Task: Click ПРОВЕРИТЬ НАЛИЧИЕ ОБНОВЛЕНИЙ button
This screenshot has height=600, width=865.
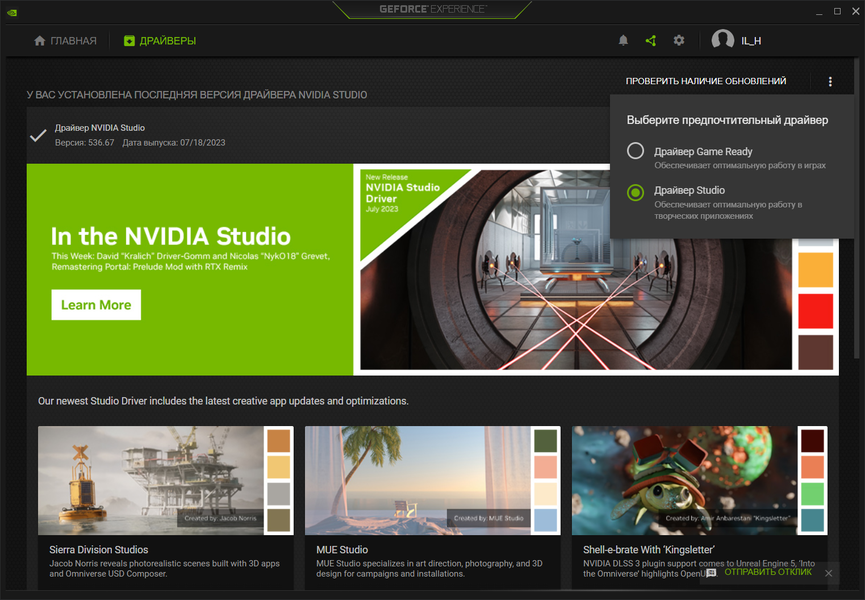Action: pyautogui.click(x=706, y=81)
